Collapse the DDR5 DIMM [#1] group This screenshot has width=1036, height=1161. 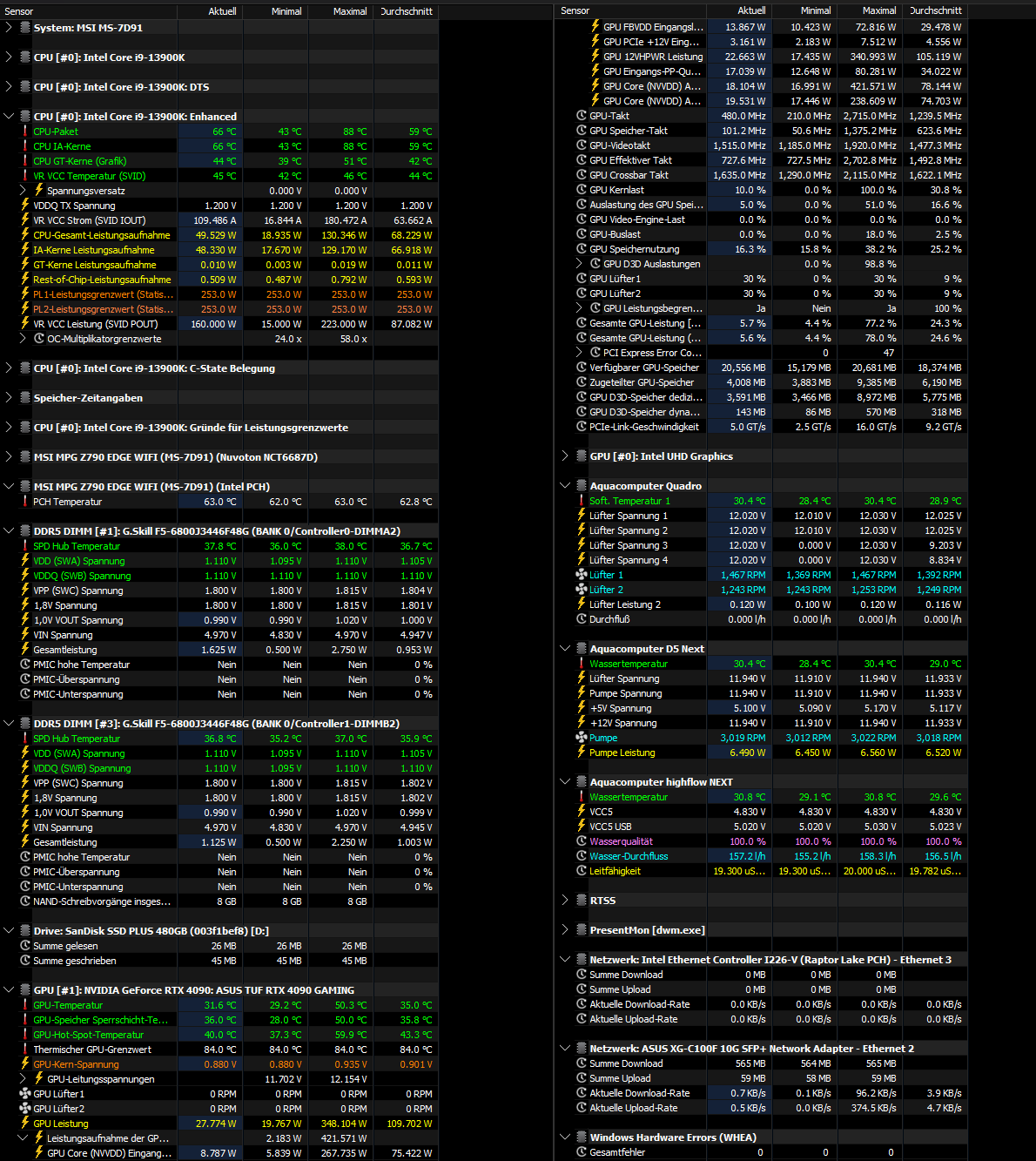tap(9, 531)
